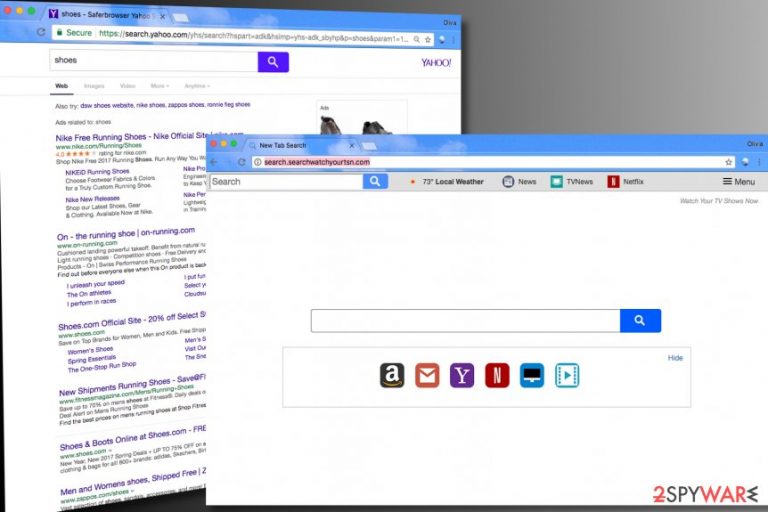Hide the shortcut icons panel

click(x=675, y=358)
